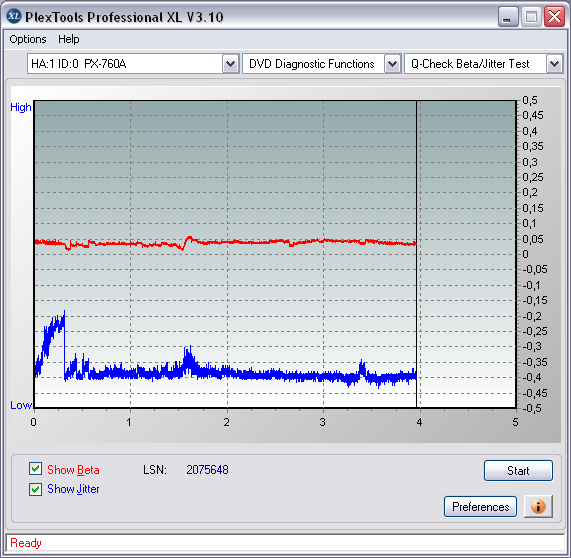This screenshot has width=571, height=558.
Task: Select the Q-Check Beta/Jitter Test combo box
Action: (484, 64)
